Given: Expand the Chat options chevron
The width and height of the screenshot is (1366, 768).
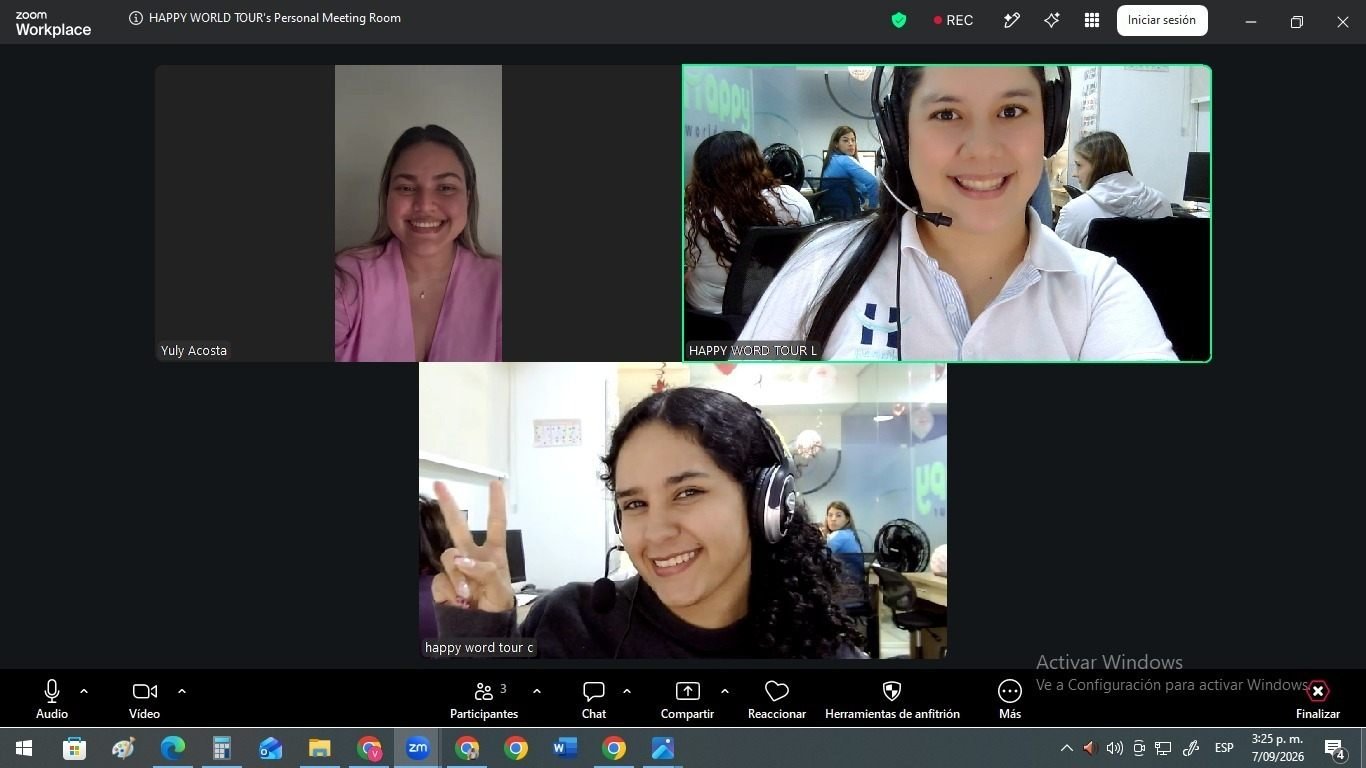Looking at the screenshot, I should pyautogui.click(x=627, y=691).
